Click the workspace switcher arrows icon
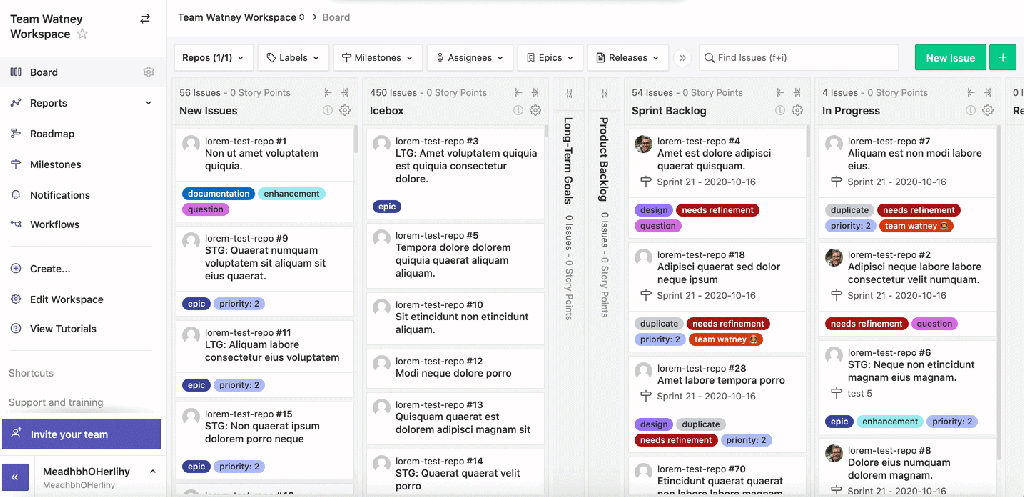Image resolution: width=1024 pixels, height=497 pixels. click(145, 19)
